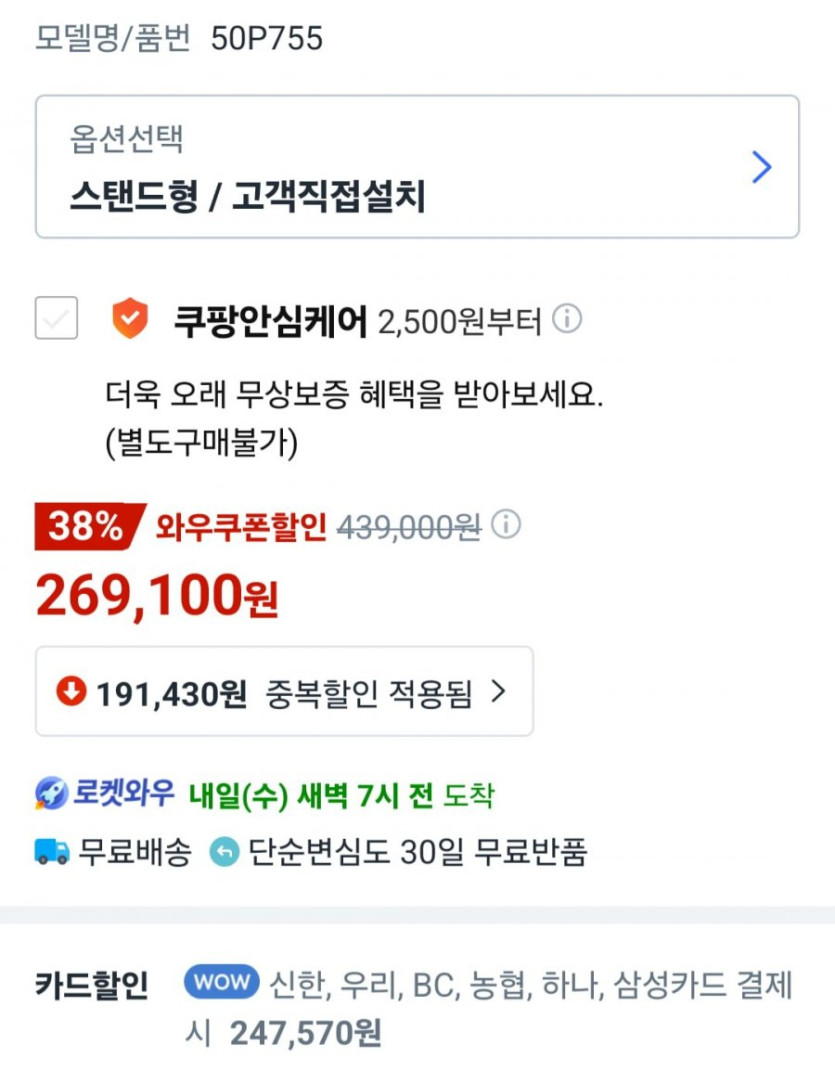Click the teal free-return arrow icon
835x1071 pixels.
(224, 852)
